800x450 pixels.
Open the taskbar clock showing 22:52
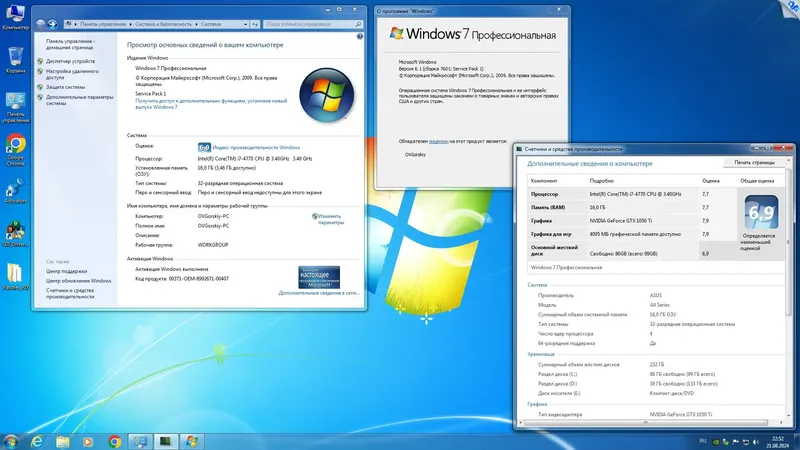pos(777,442)
